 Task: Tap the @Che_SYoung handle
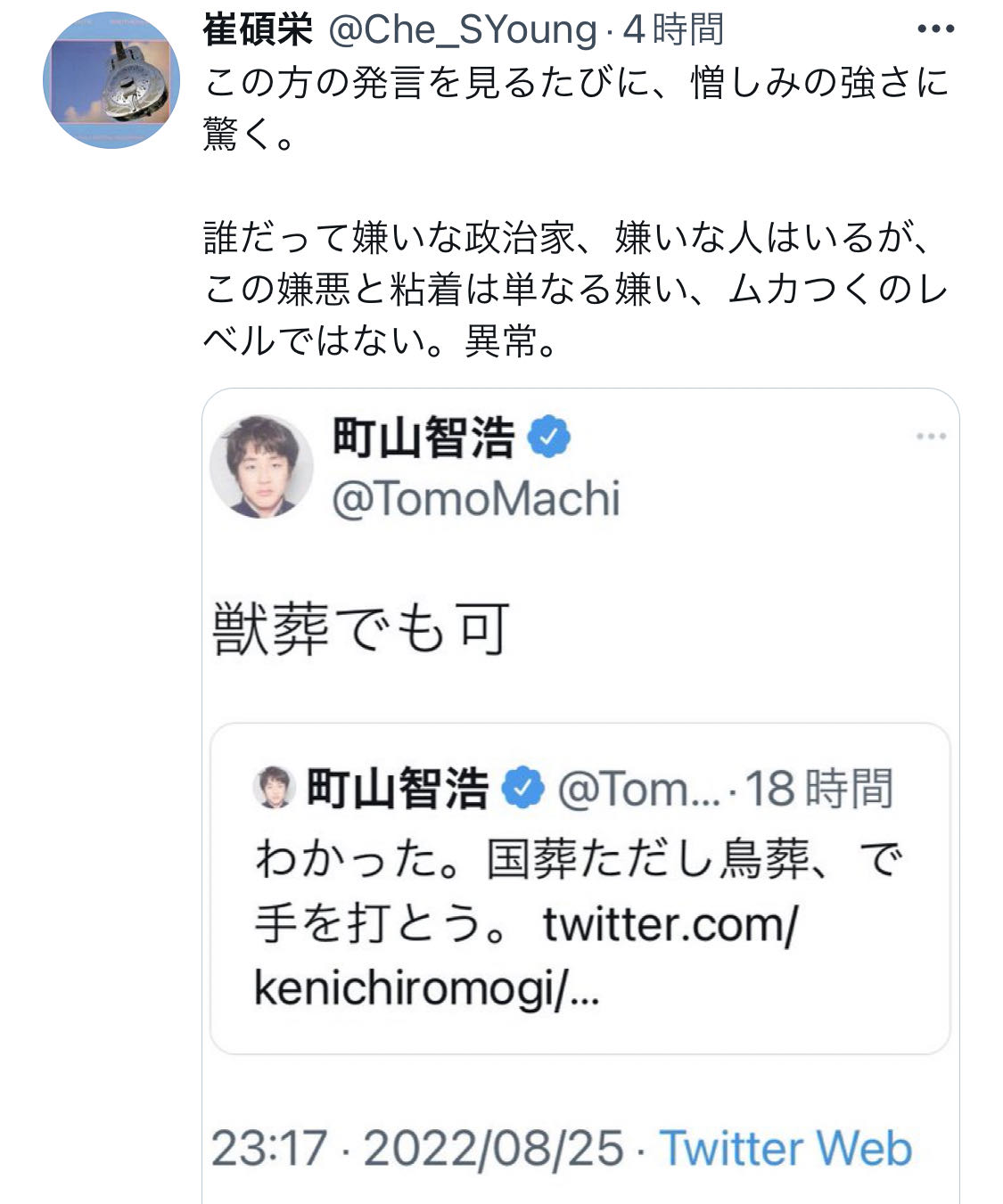point(462,29)
